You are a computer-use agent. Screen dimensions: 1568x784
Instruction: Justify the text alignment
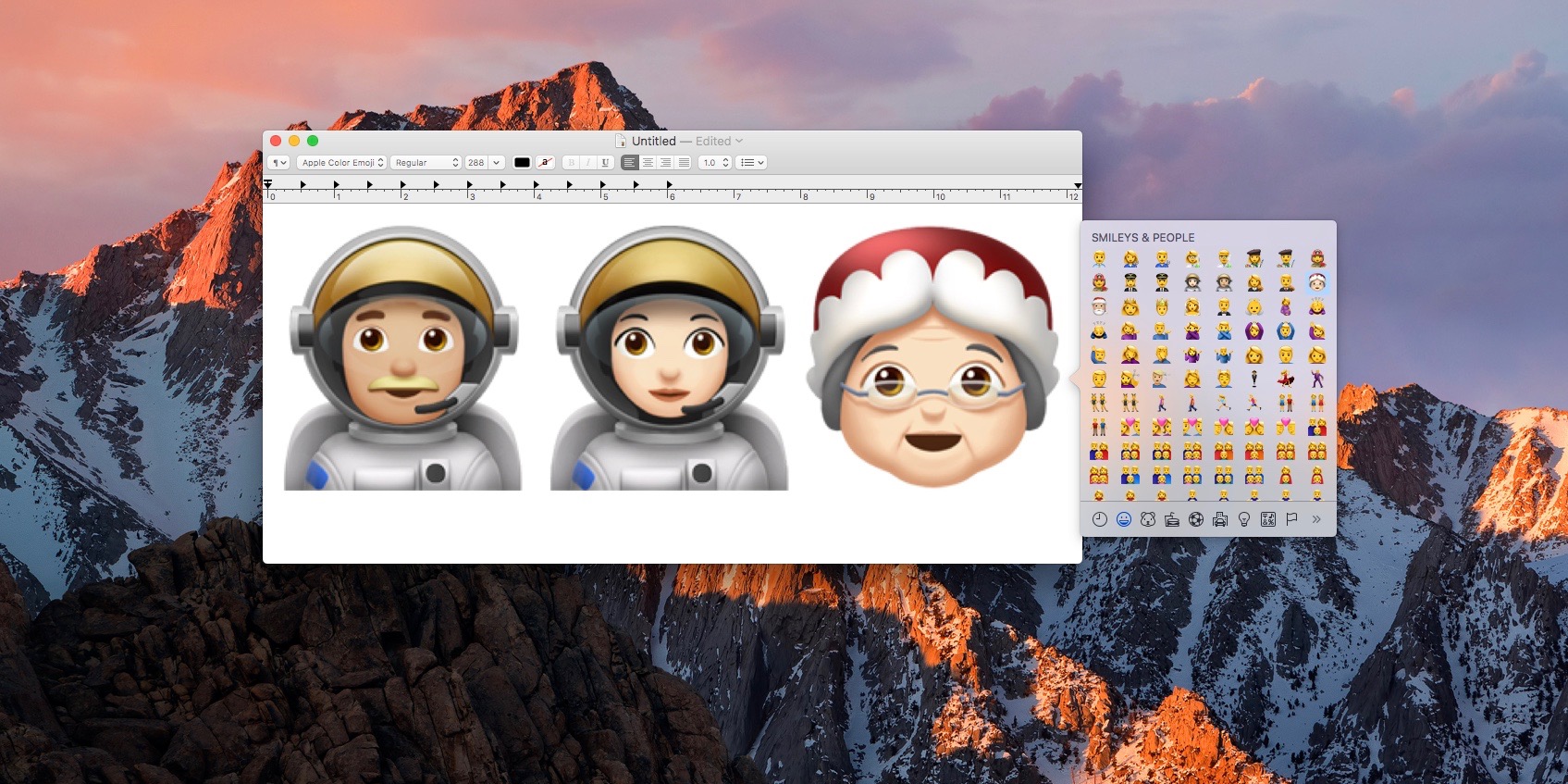coord(684,163)
